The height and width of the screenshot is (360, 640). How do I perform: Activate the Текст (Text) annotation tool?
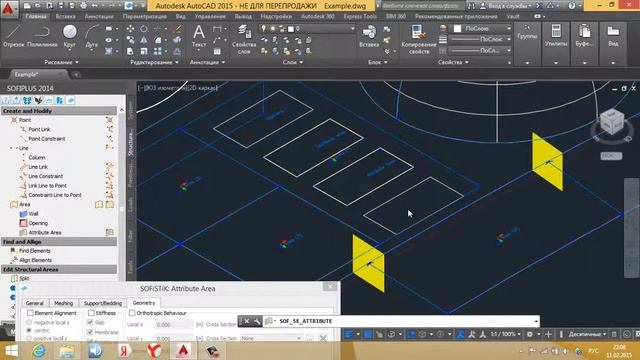[199, 36]
